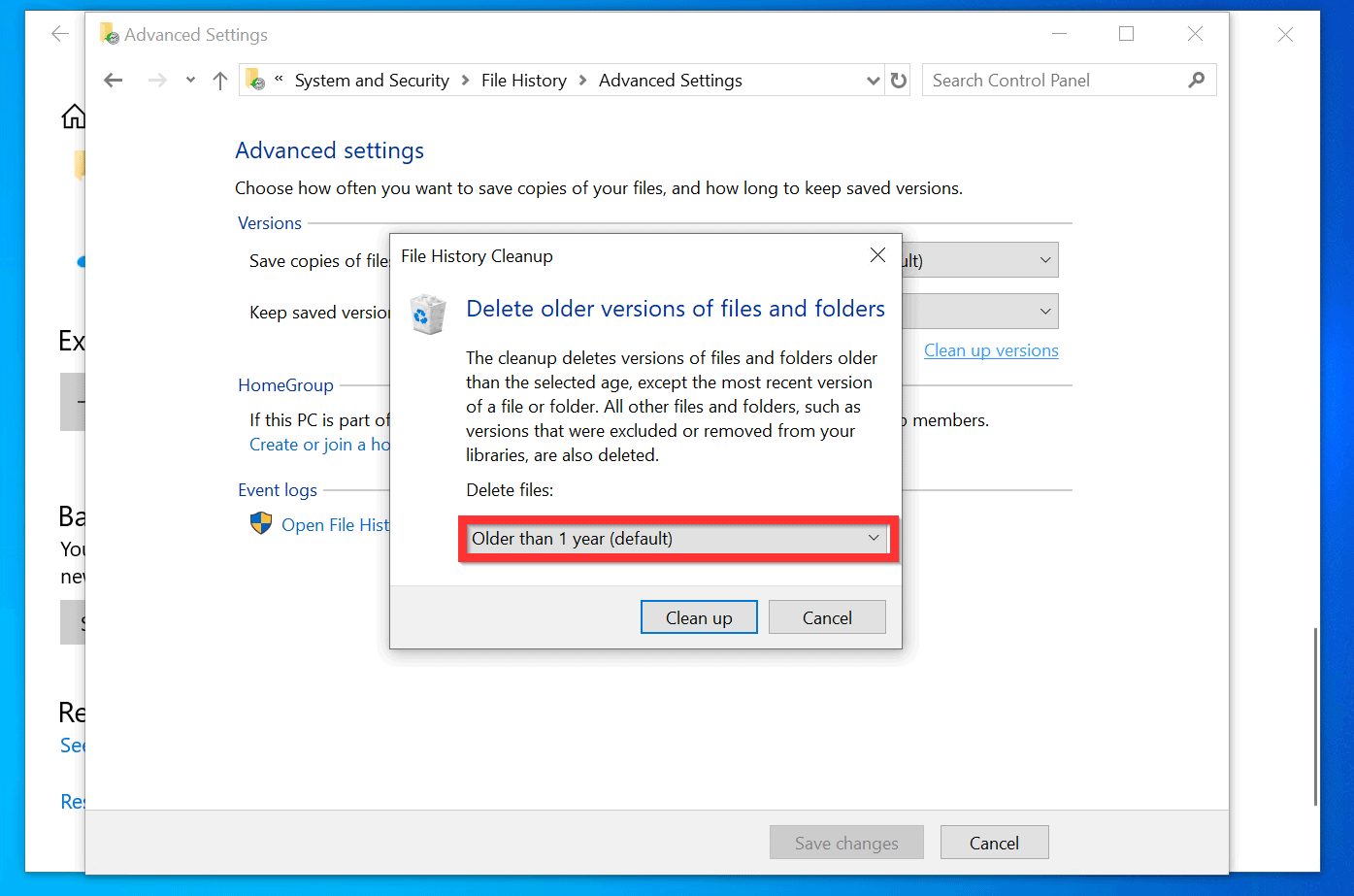The image size is (1354, 896).
Task: Click the back navigation arrow
Action: pos(113,80)
